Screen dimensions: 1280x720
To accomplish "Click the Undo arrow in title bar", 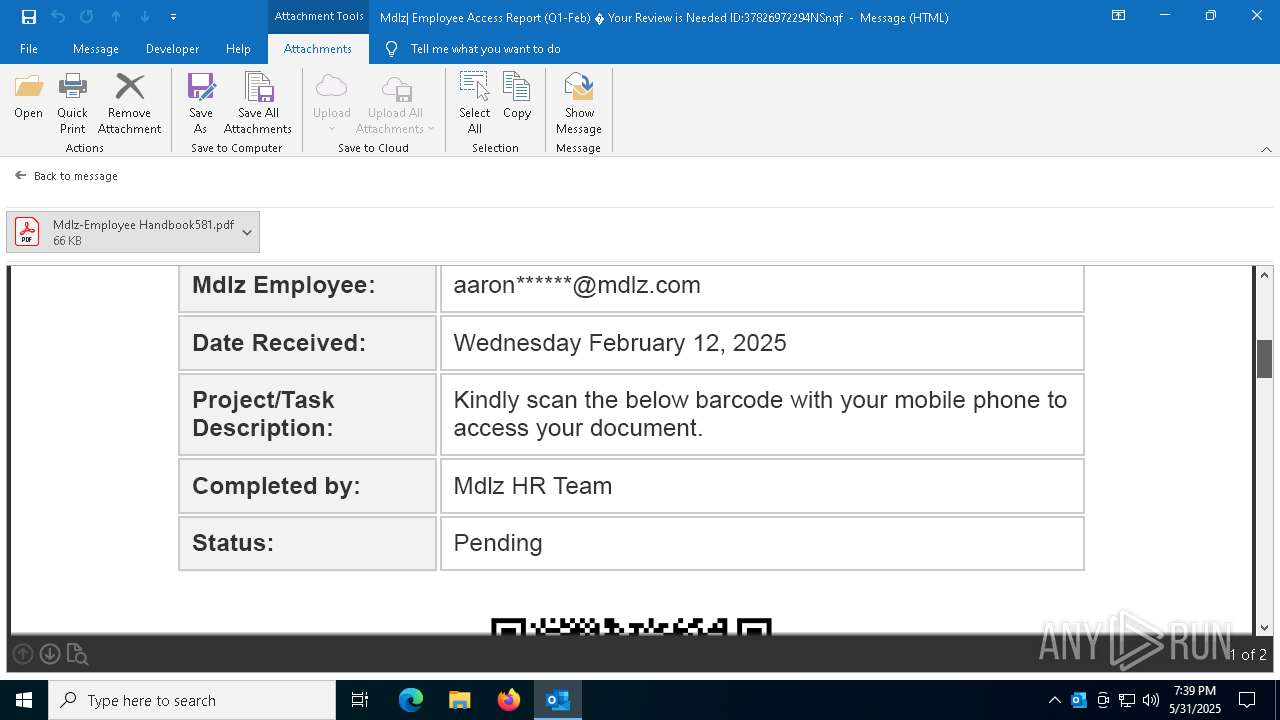I will pos(58,17).
